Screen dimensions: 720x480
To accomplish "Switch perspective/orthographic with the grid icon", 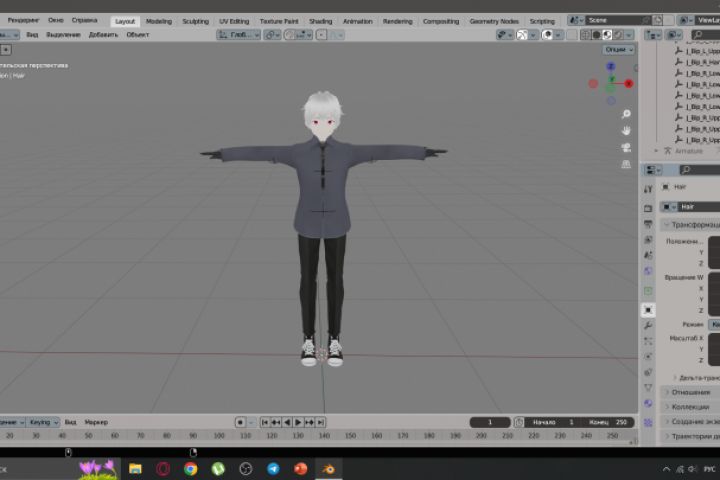I will pos(626,164).
